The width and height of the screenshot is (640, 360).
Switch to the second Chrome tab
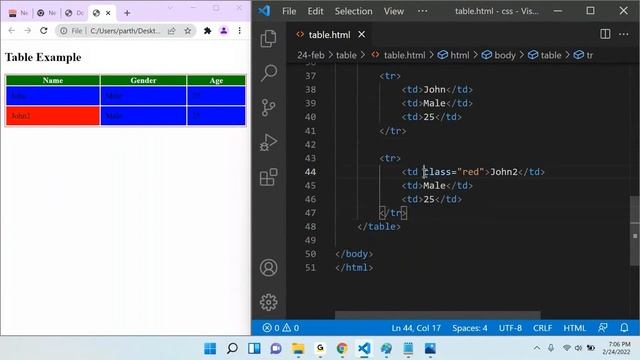point(46,13)
